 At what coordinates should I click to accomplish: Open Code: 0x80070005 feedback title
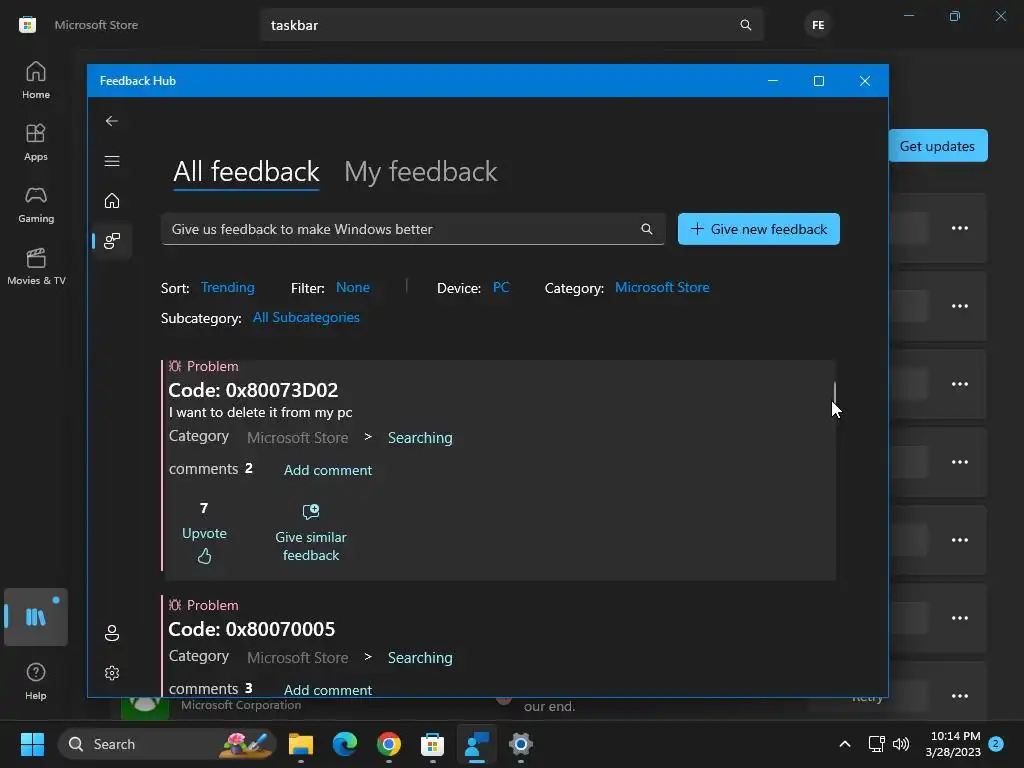click(x=251, y=629)
